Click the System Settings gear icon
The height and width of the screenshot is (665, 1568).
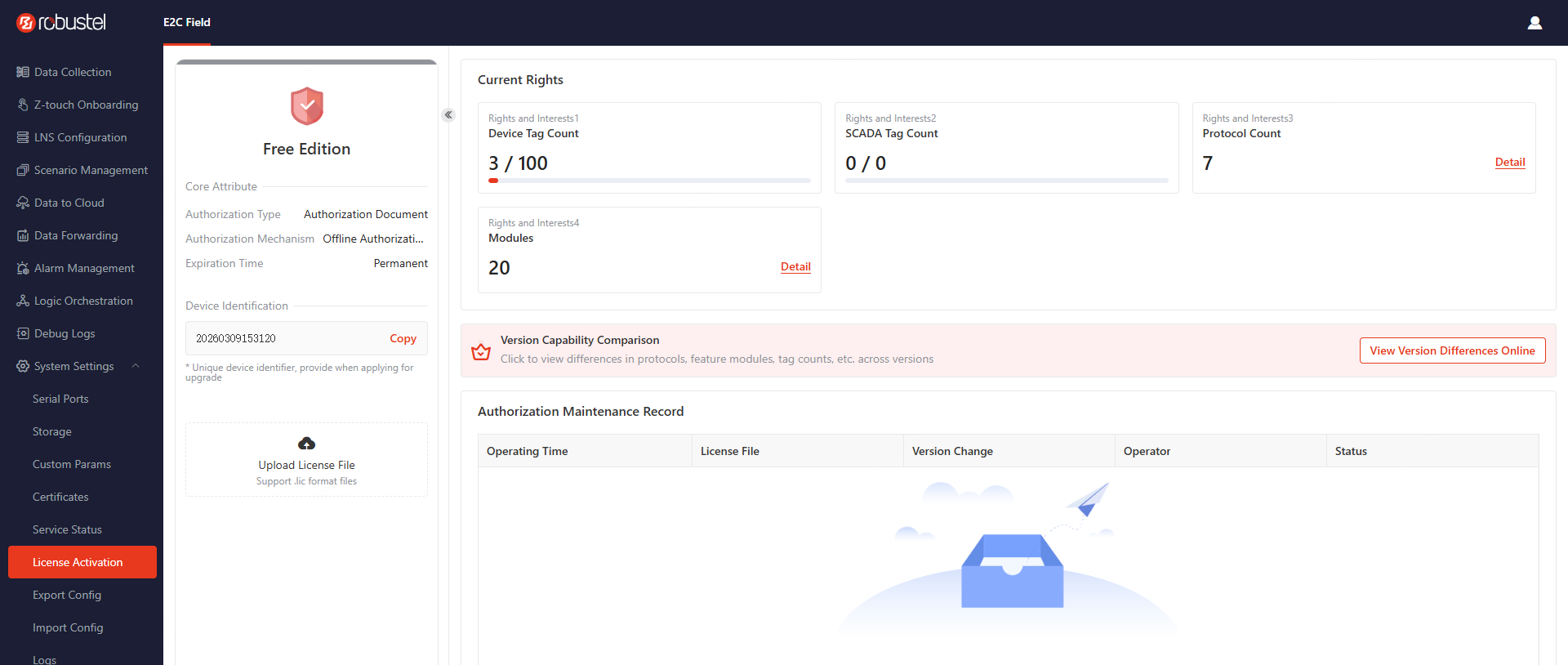[23, 366]
